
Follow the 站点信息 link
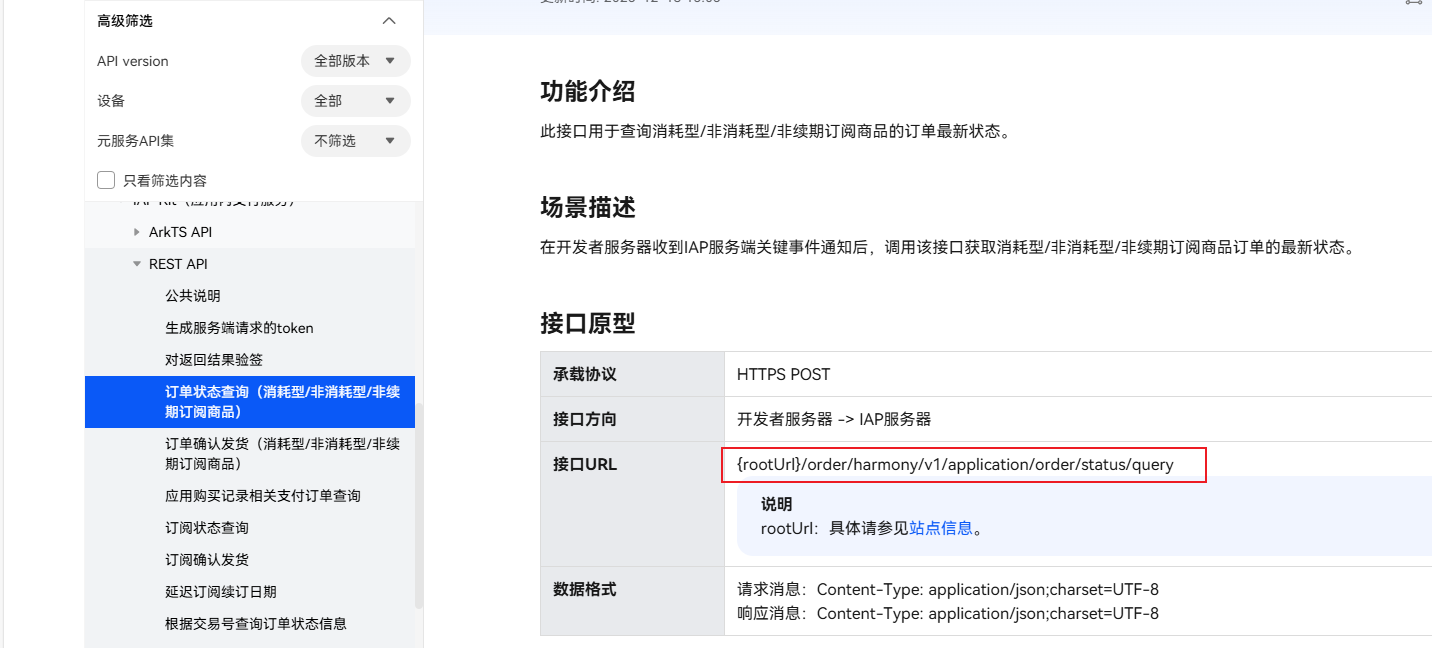(x=941, y=528)
